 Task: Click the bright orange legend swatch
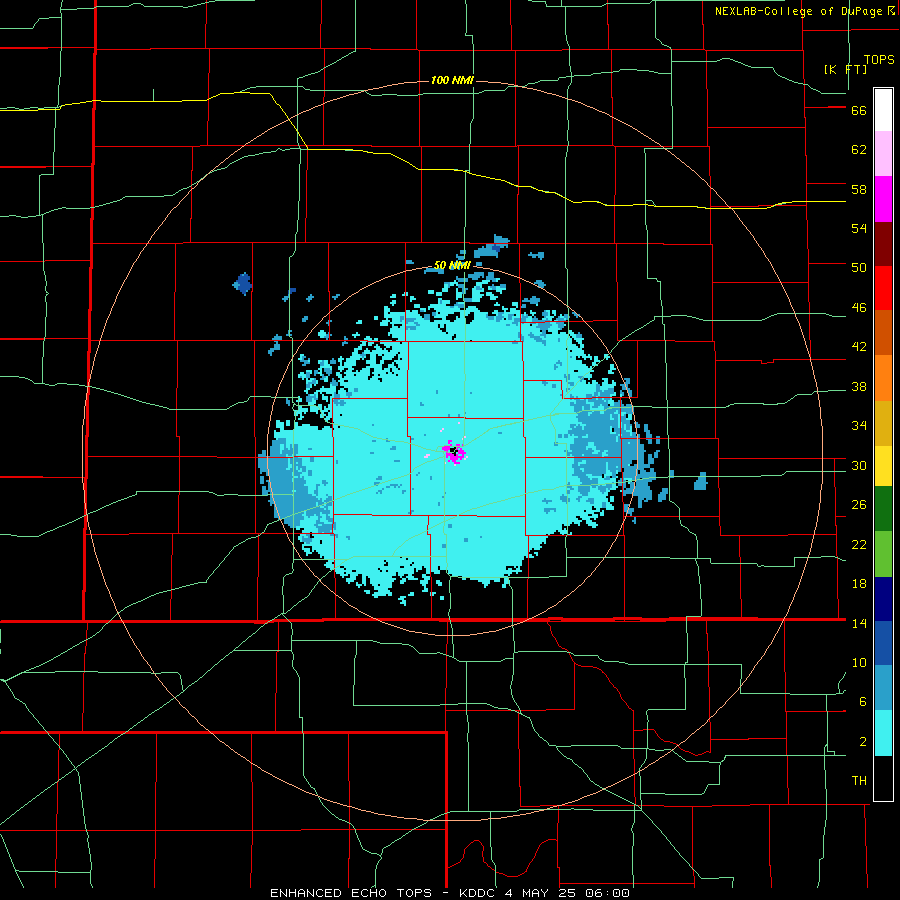click(883, 378)
